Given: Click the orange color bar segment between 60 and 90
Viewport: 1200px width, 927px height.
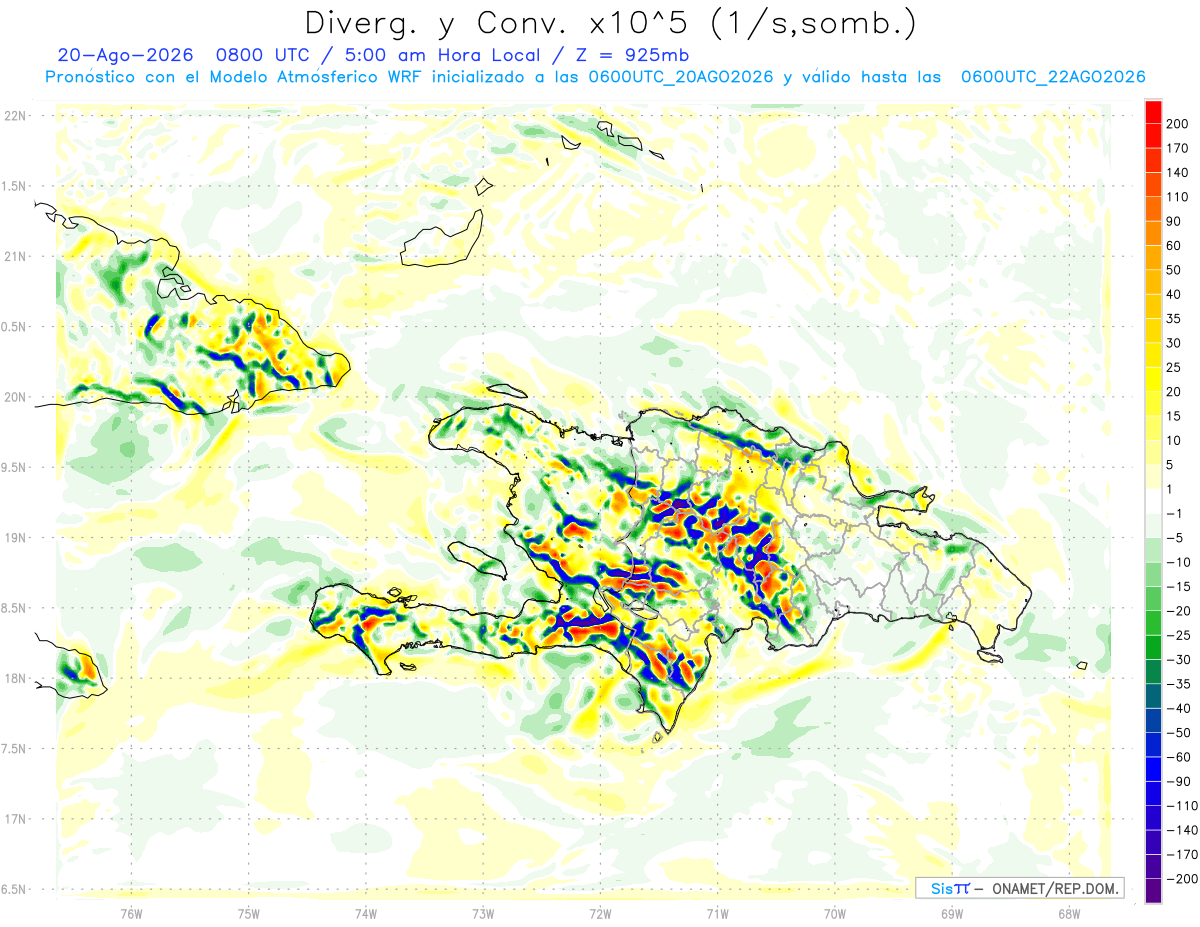Looking at the screenshot, I should point(1153,233).
